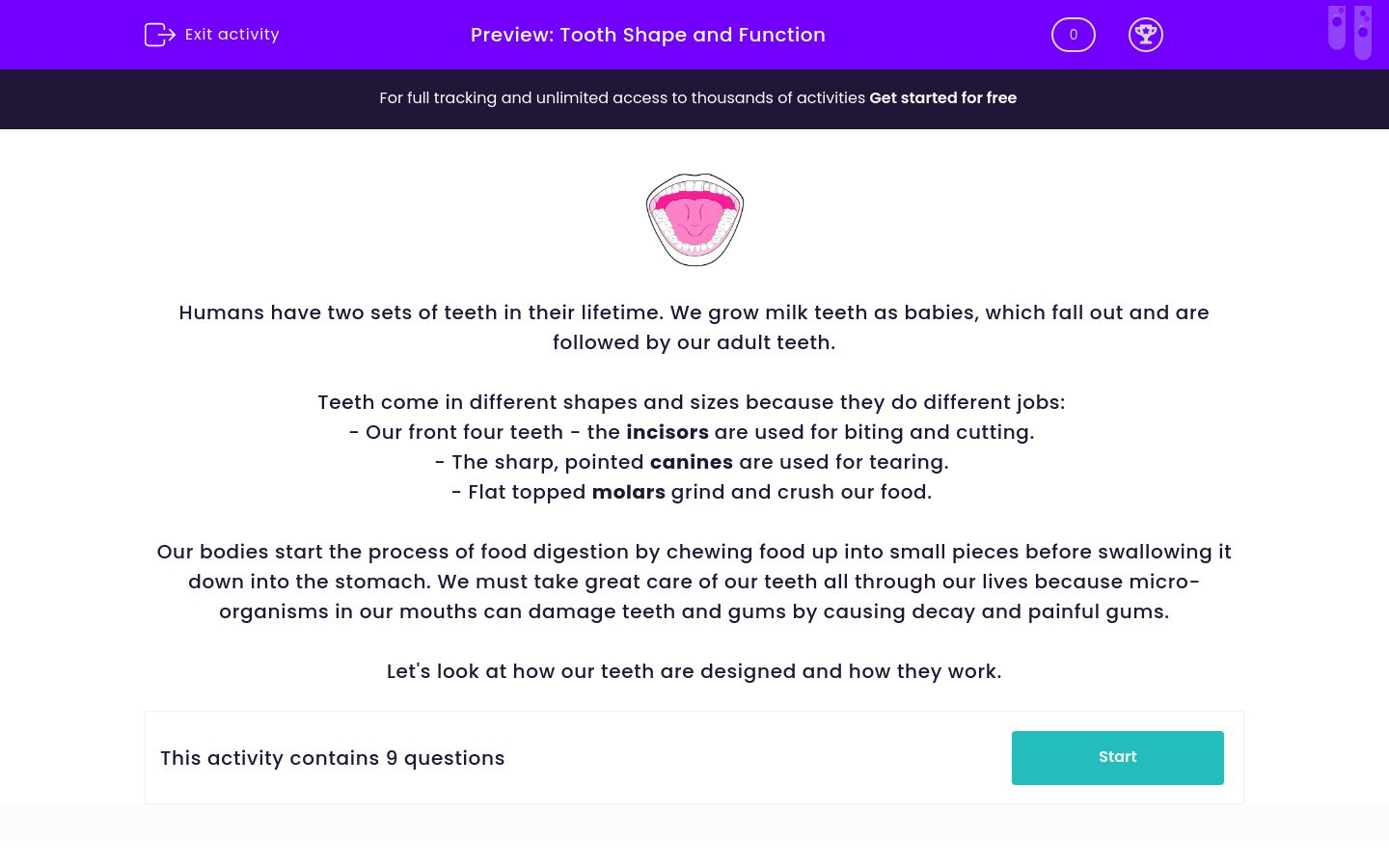Click the Get started for free link
Viewport: 1389px width, 868px height.
click(x=942, y=97)
